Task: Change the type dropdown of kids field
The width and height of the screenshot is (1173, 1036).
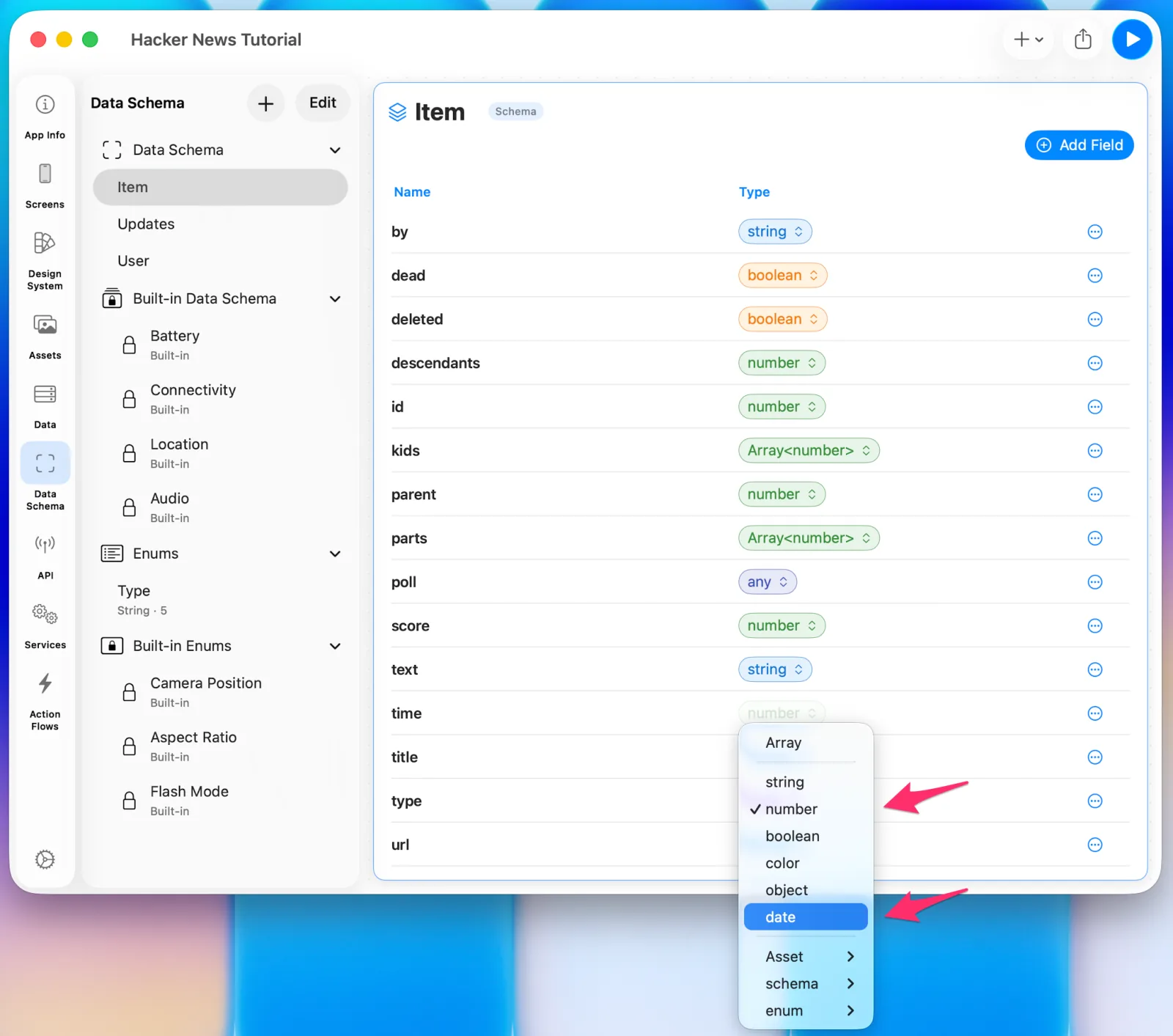Action: point(809,450)
